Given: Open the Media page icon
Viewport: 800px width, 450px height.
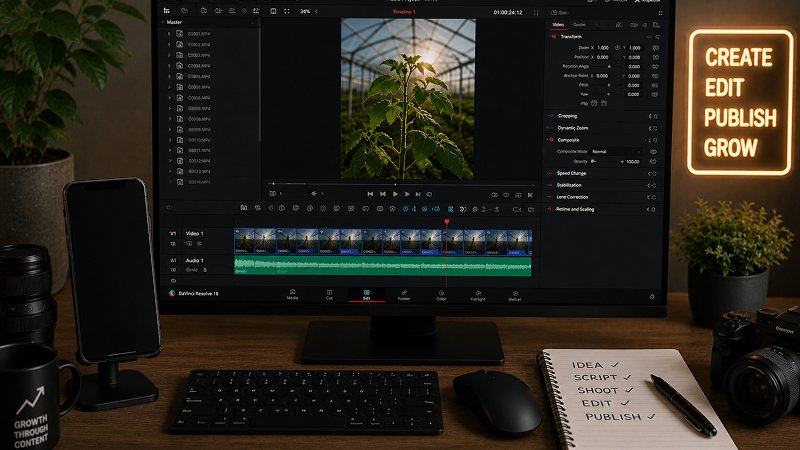Looking at the screenshot, I should click(x=292, y=295).
